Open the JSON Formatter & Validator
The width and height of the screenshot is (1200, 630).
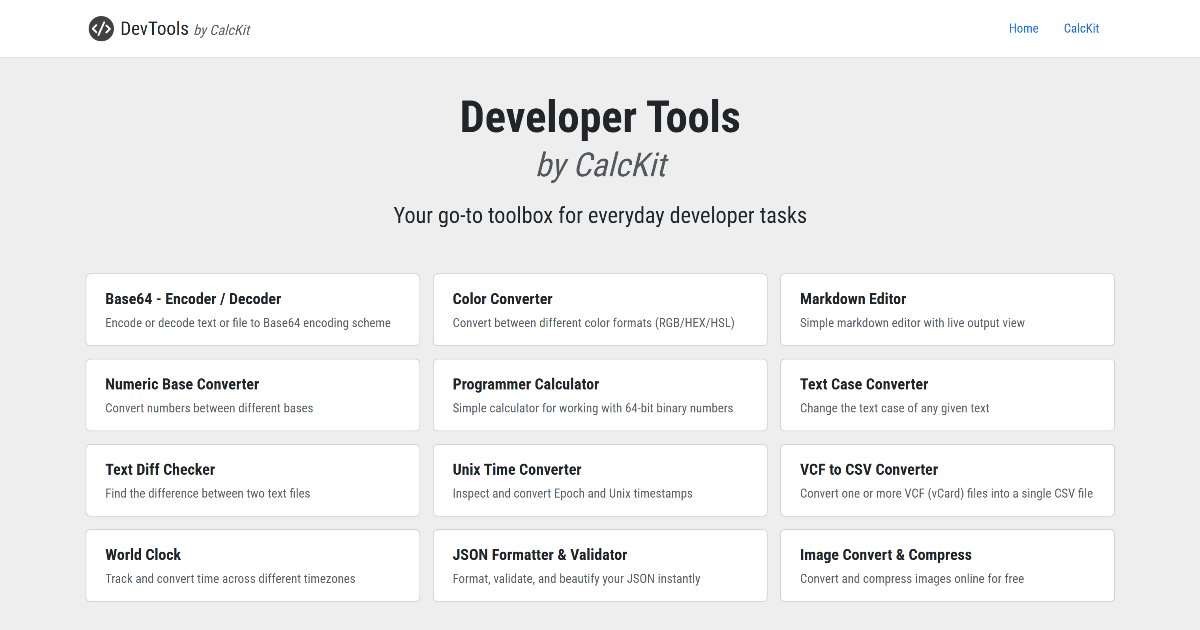[x=600, y=565]
